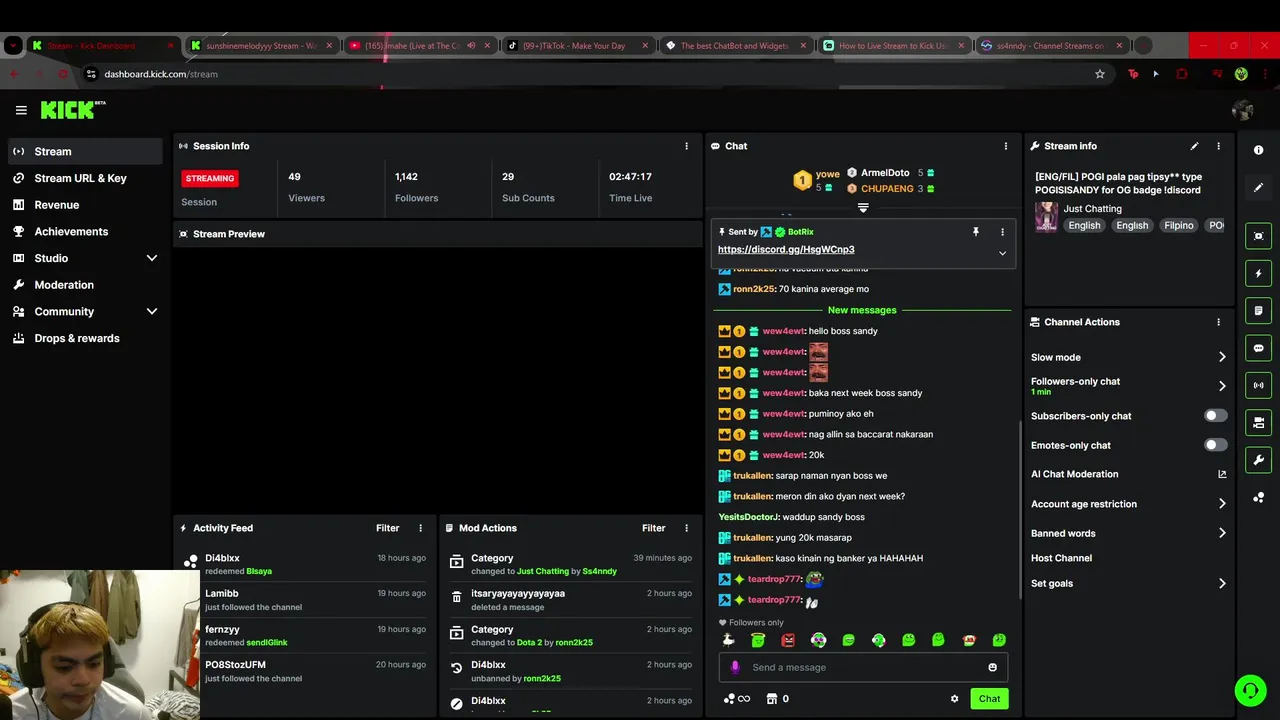Insert the goose emote
This screenshot has width=1280, height=720.
pos(728,640)
